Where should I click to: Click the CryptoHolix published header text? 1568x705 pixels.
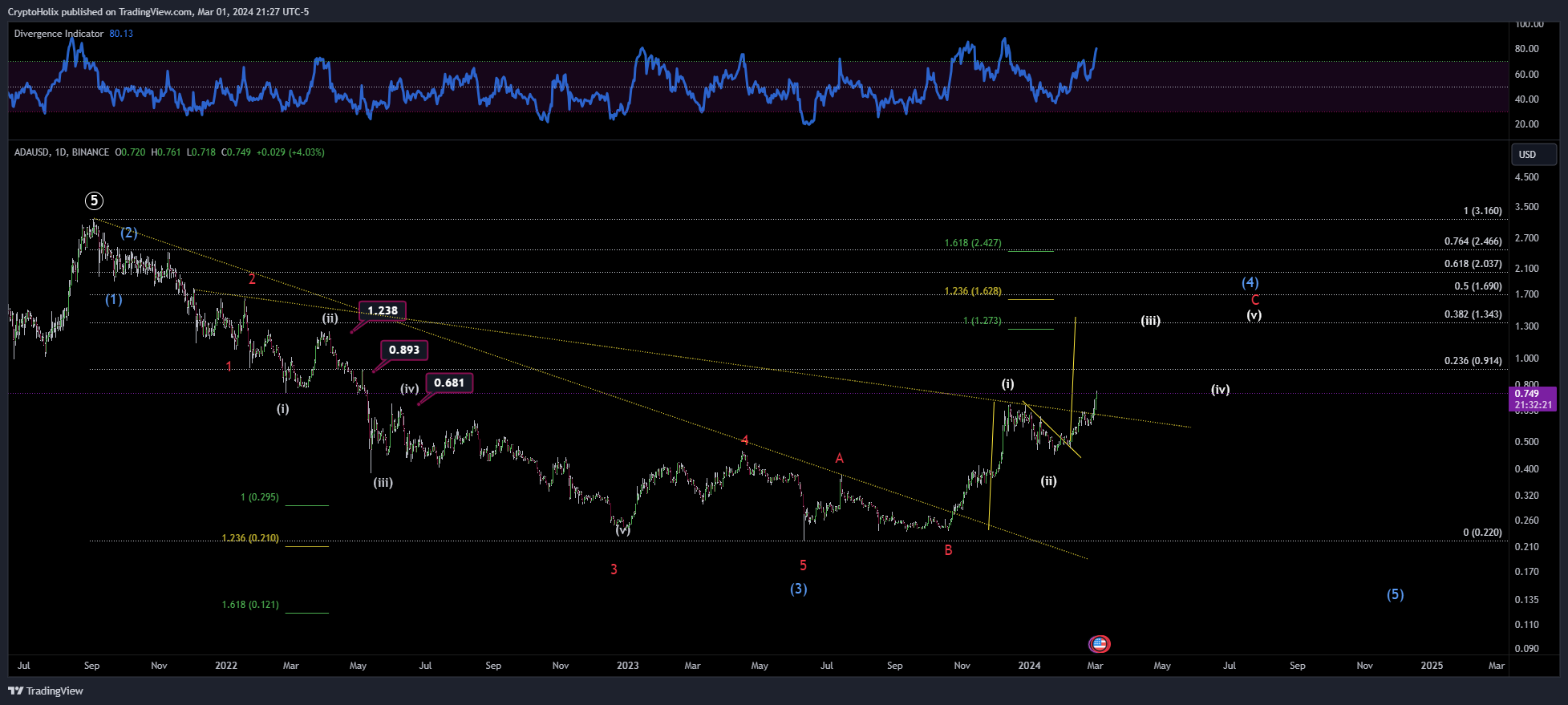coord(158,12)
